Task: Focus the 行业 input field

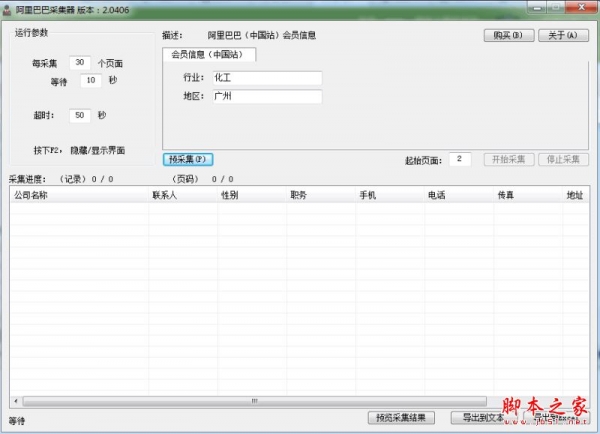Action: point(267,78)
